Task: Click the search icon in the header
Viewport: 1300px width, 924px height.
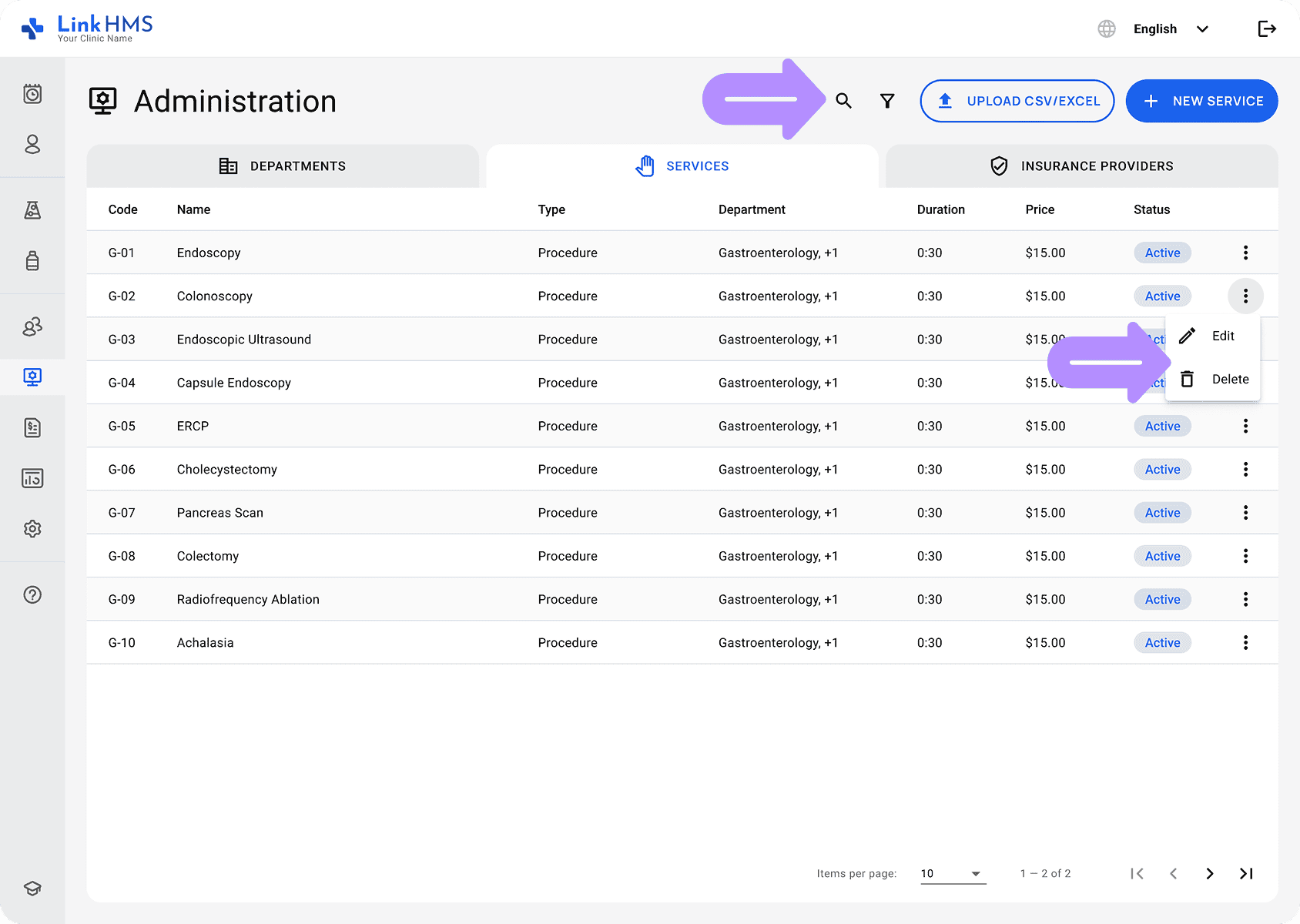Action: tap(843, 101)
